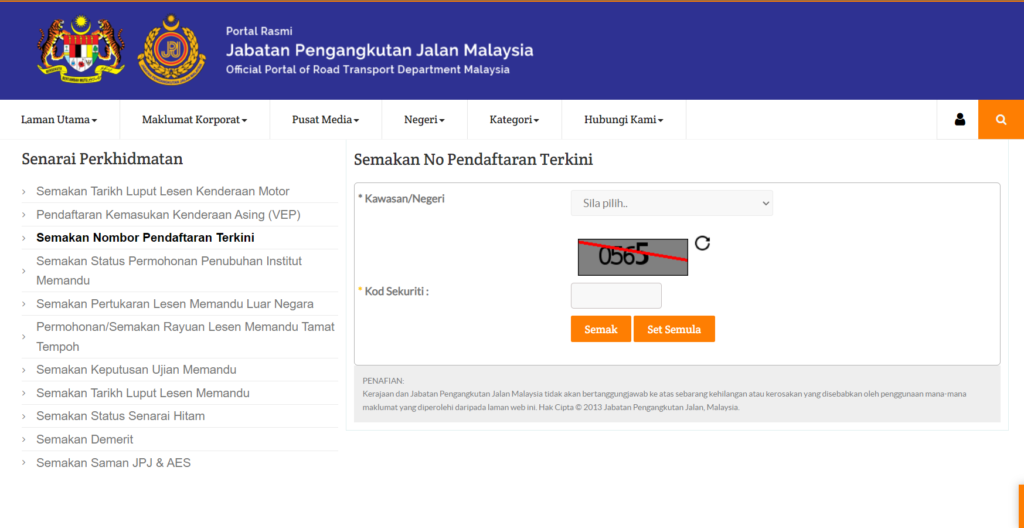Click the PENAFIAN disclaimer label
1024x528 pixels.
coord(383,380)
